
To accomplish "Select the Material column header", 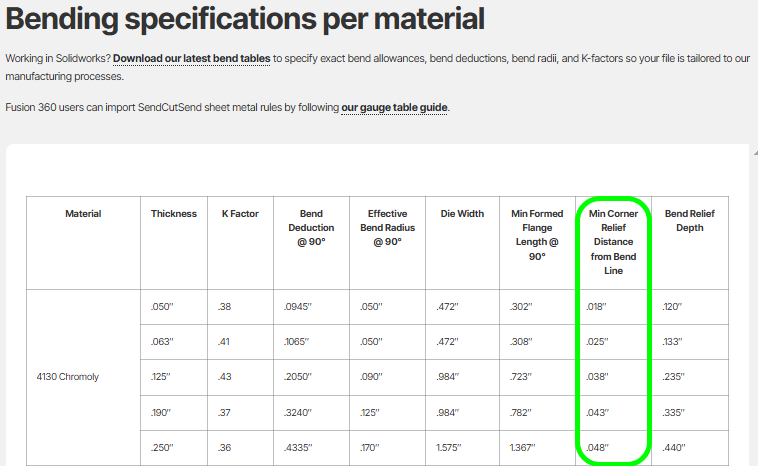I will (83, 214).
